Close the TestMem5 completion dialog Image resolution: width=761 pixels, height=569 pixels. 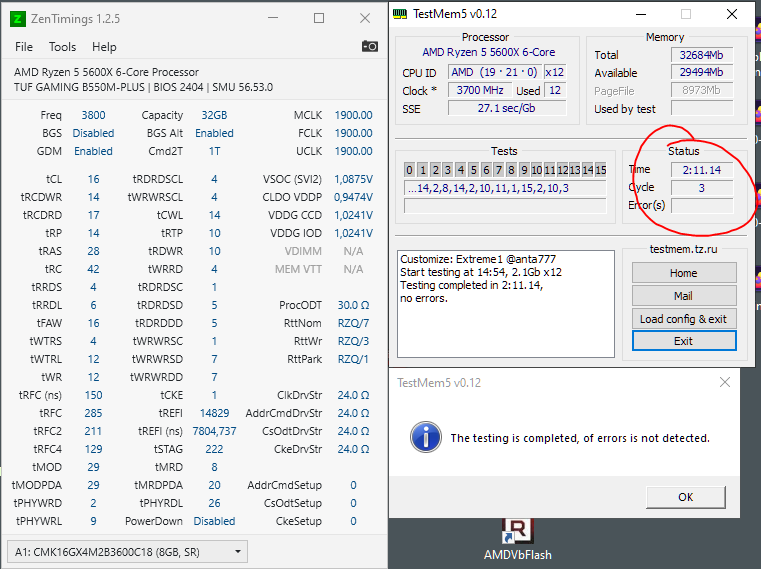pyautogui.click(x=725, y=383)
